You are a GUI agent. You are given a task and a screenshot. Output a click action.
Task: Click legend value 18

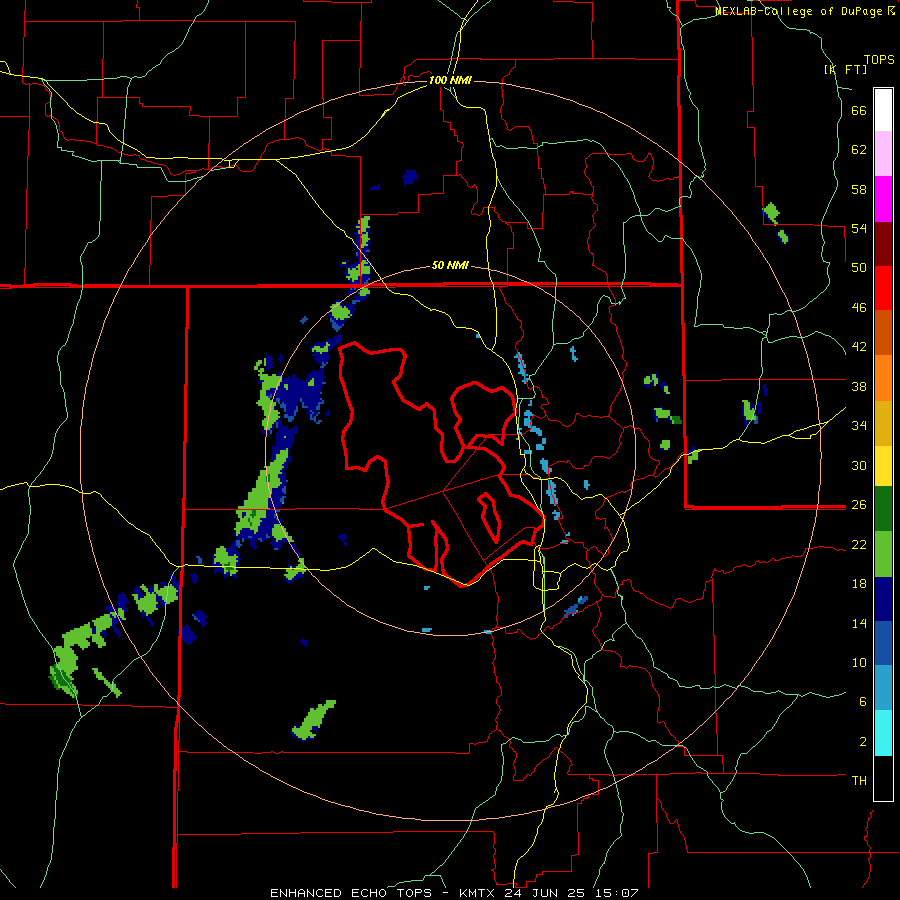[x=859, y=584]
